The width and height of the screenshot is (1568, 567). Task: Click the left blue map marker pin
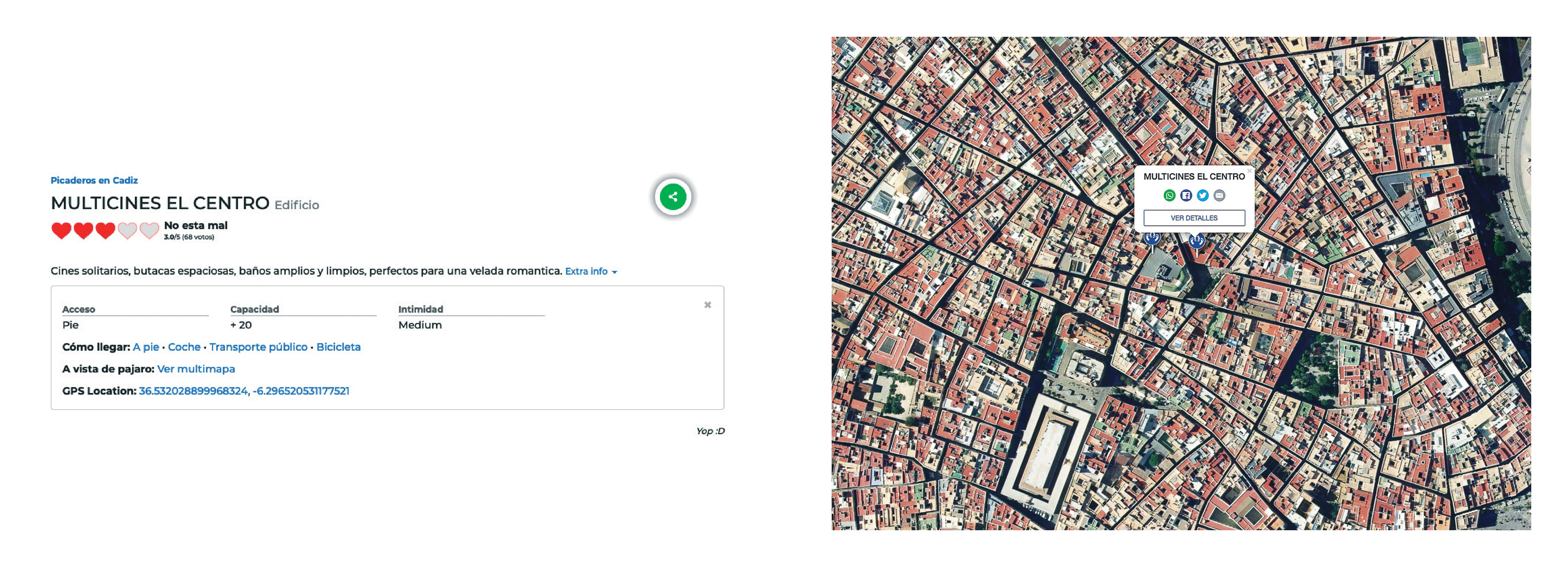tap(1151, 238)
